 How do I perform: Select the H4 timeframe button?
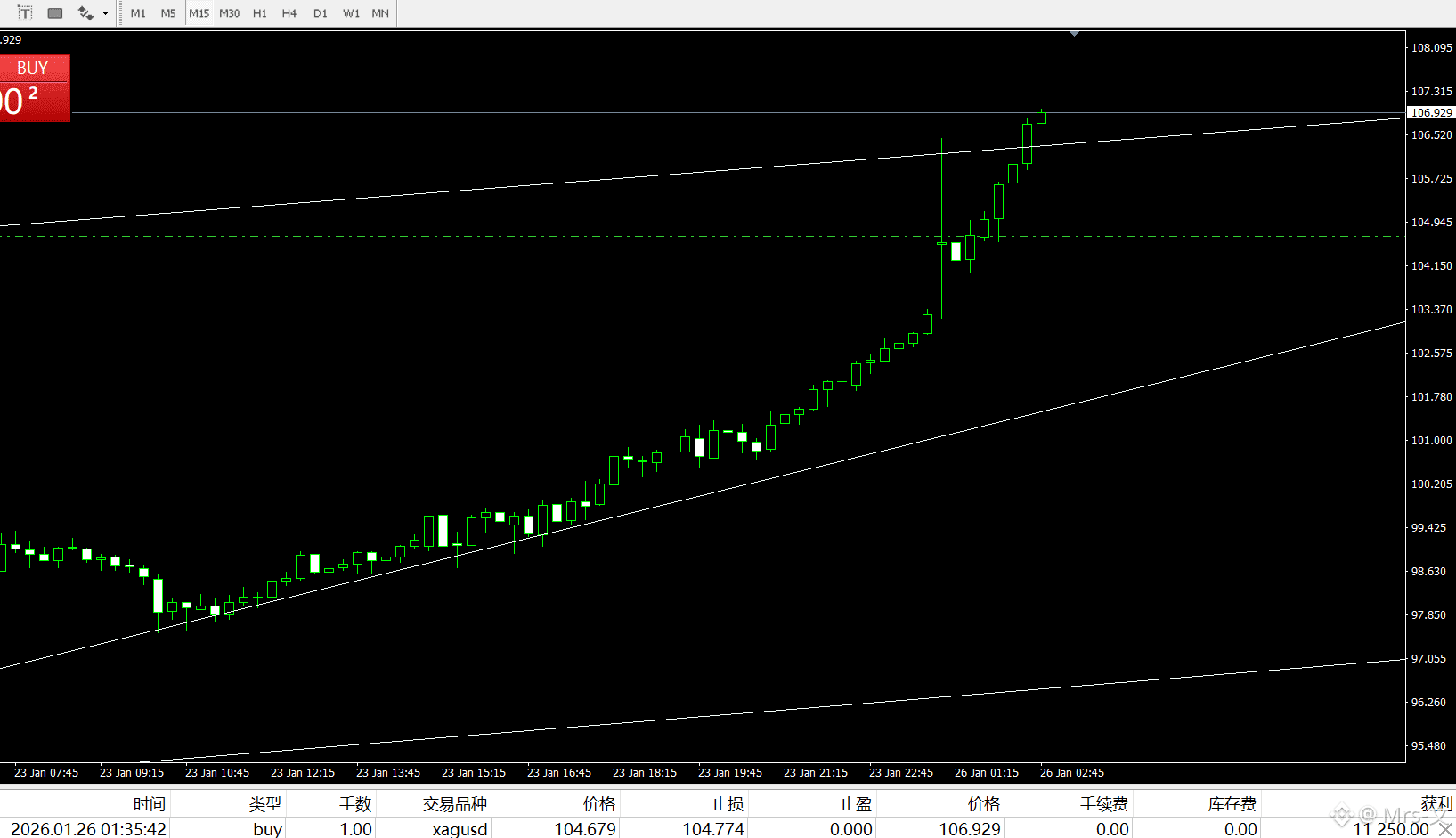[x=289, y=12]
